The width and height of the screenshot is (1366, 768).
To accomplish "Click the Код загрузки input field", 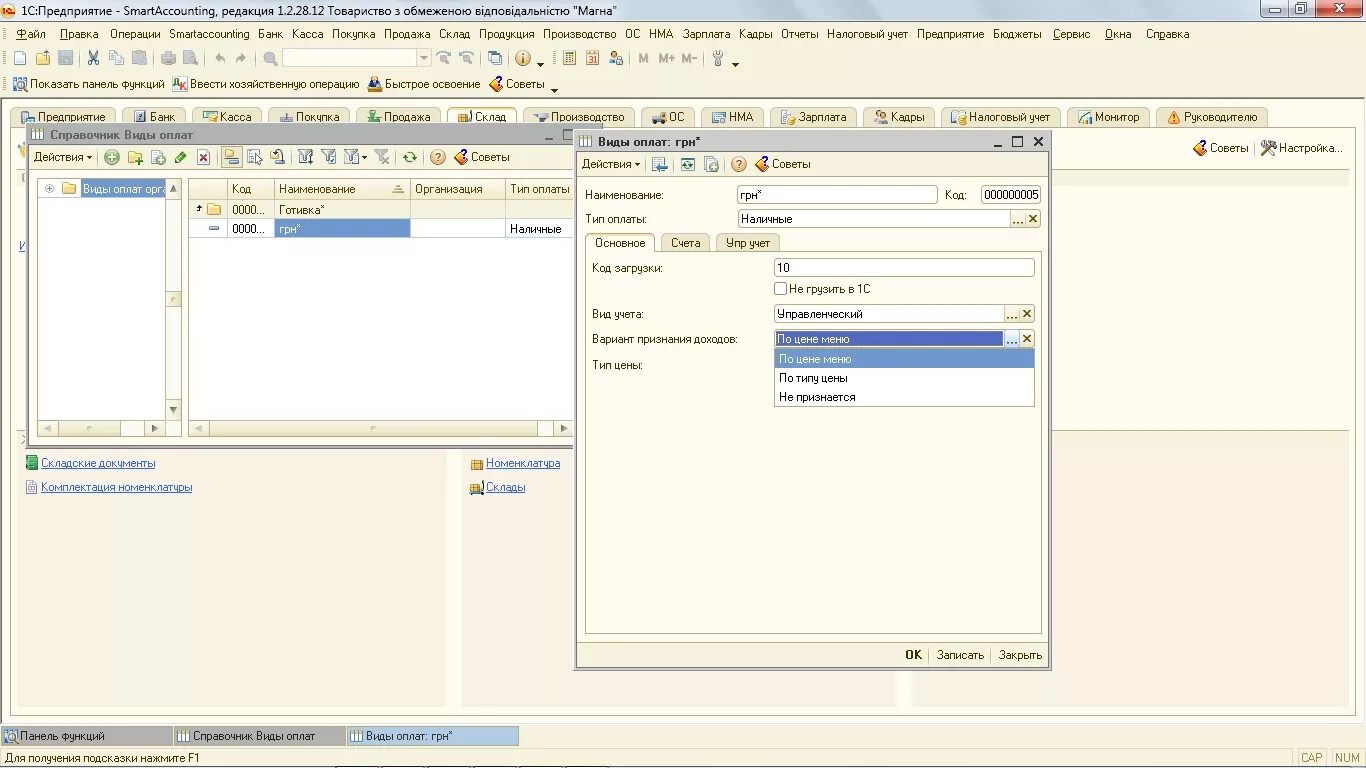I will pyautogui.click(x=904, y=268).
